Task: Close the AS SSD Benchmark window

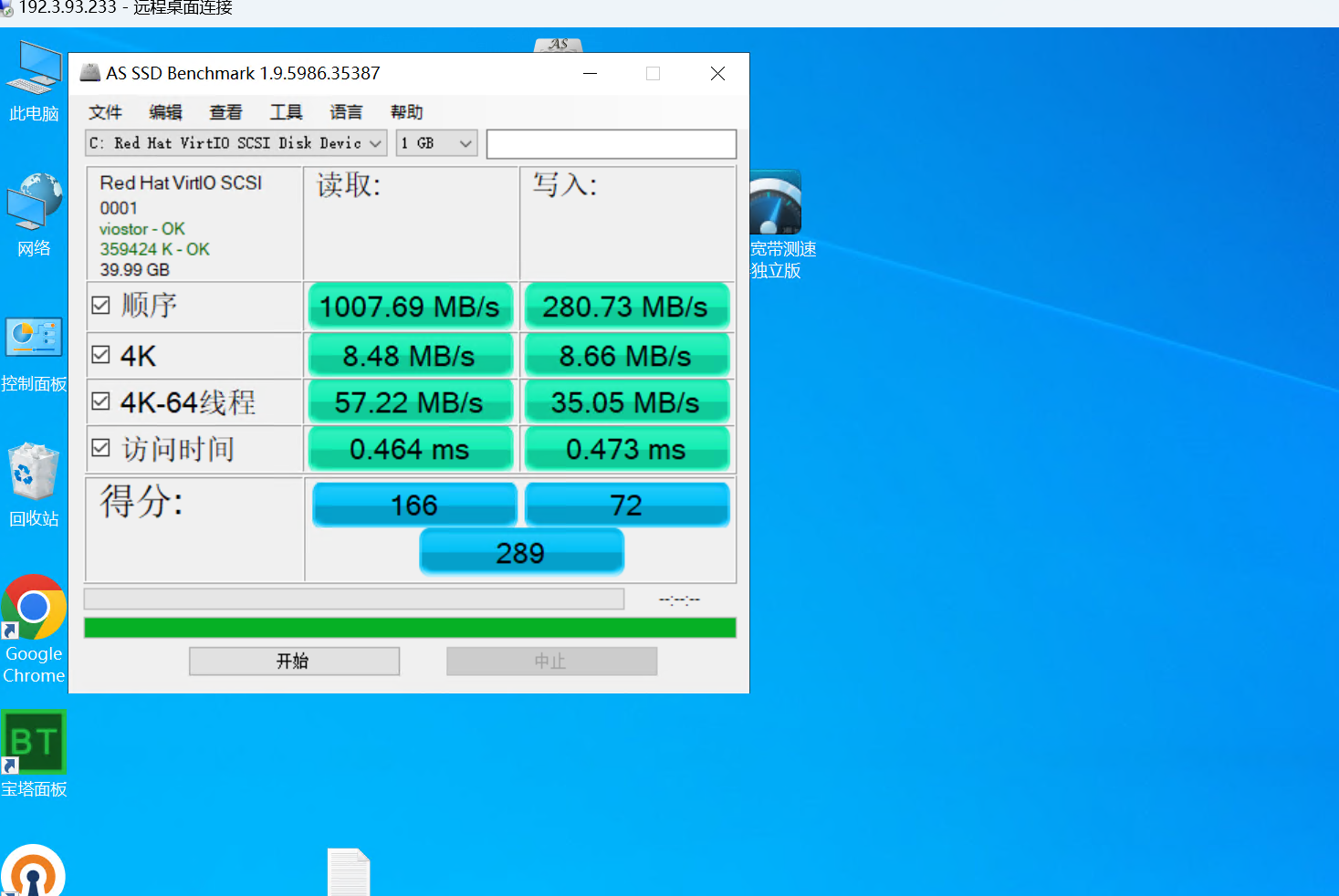Action: [x=717, y=73]
